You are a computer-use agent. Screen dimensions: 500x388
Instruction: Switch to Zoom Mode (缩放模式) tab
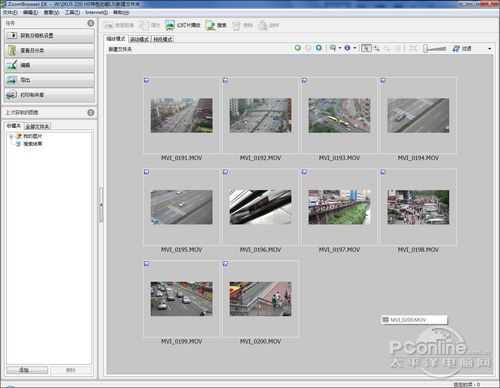click(x=116, y=39)
